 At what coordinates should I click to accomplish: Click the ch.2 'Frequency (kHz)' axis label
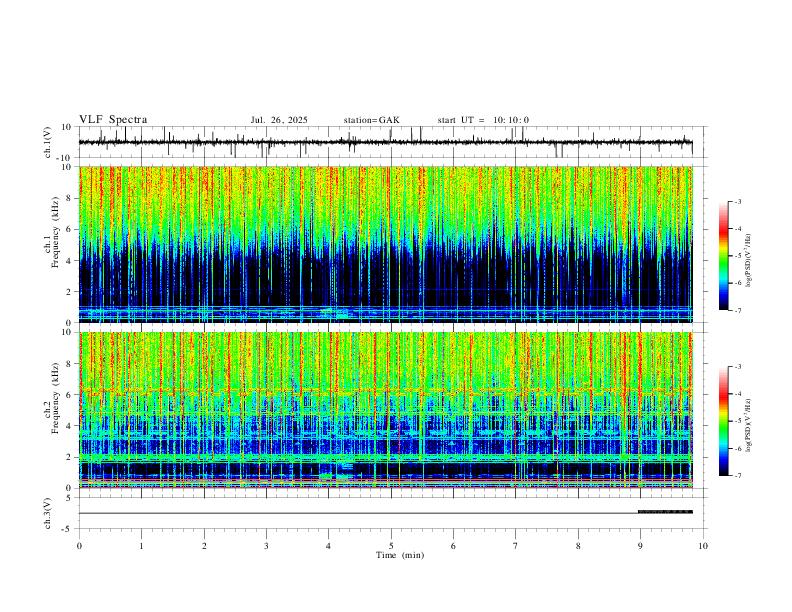click(x=56, y=397)
